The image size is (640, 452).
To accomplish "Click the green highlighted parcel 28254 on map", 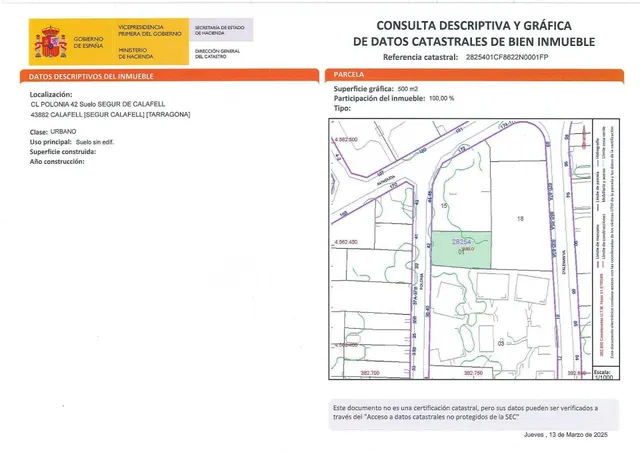I will (461, 250).
